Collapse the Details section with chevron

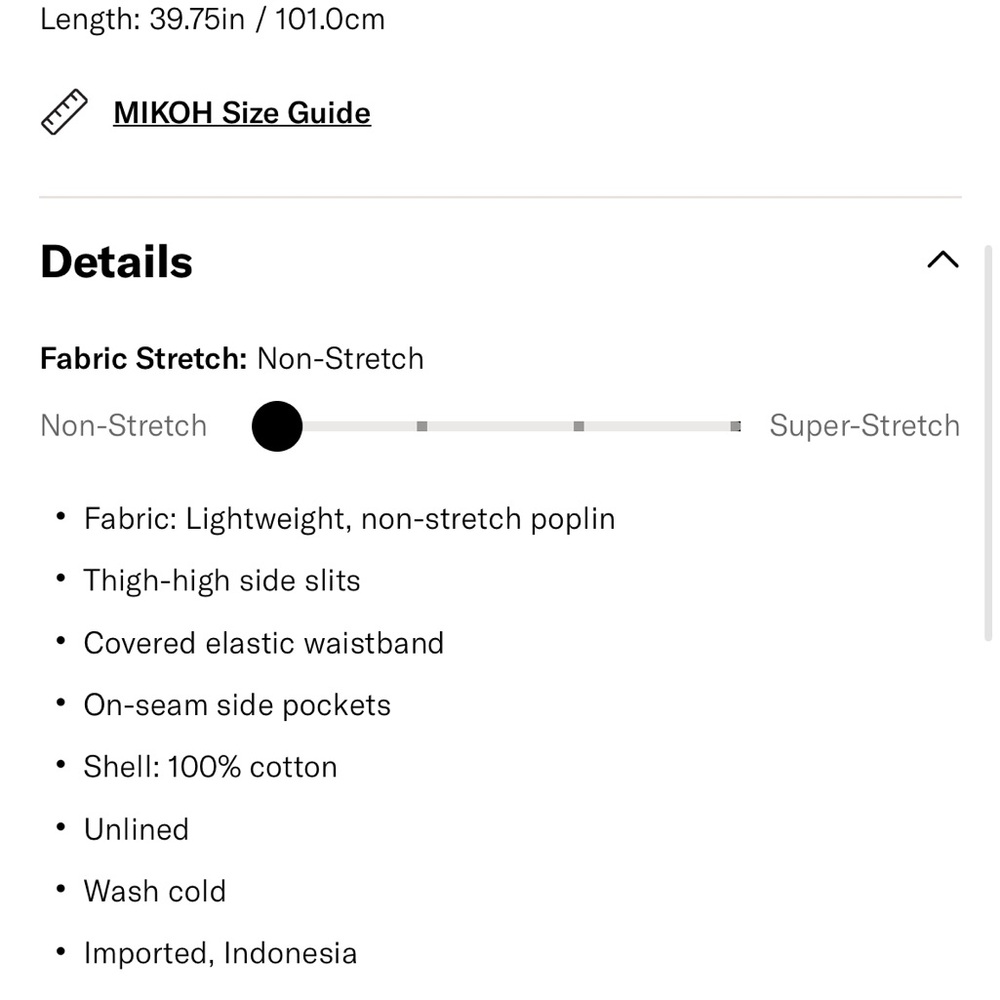(x=943, y=260)
